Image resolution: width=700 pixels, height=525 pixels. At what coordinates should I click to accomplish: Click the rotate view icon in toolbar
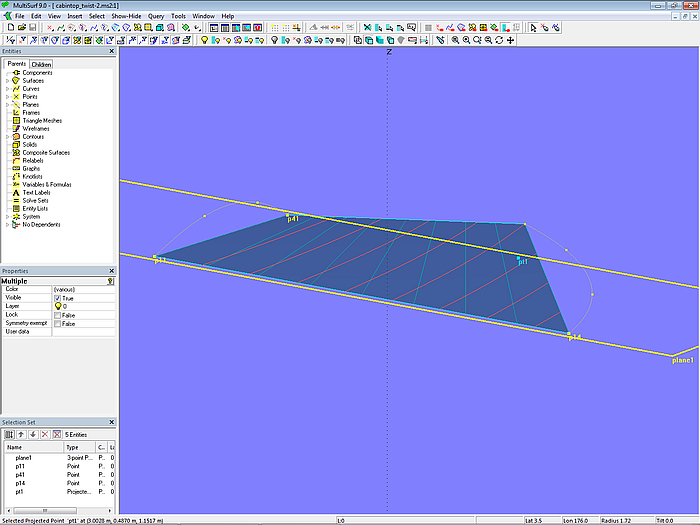click(x=499, y=41)
